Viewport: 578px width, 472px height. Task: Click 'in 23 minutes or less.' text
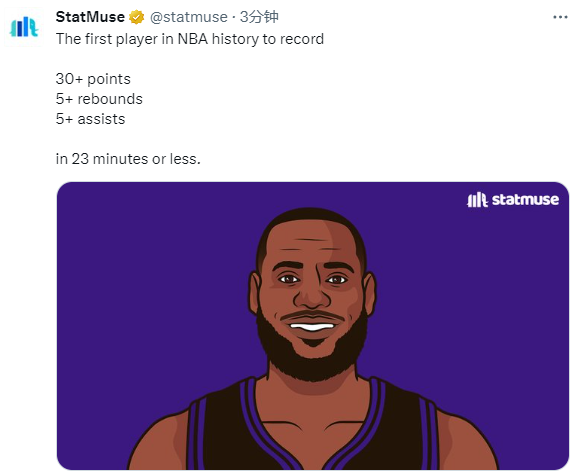click(128, 159)
